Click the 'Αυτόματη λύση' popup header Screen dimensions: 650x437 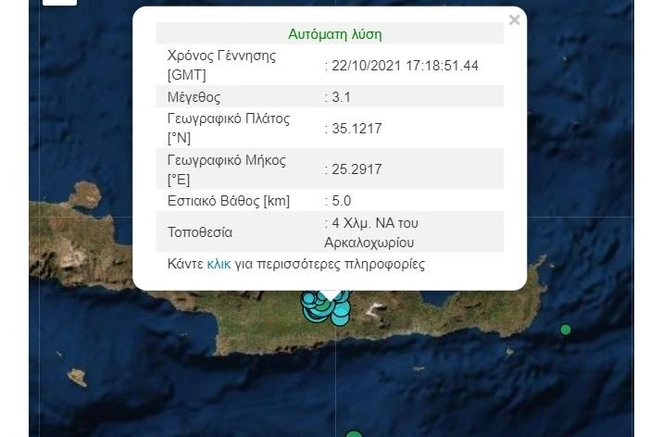pos(334,34)
